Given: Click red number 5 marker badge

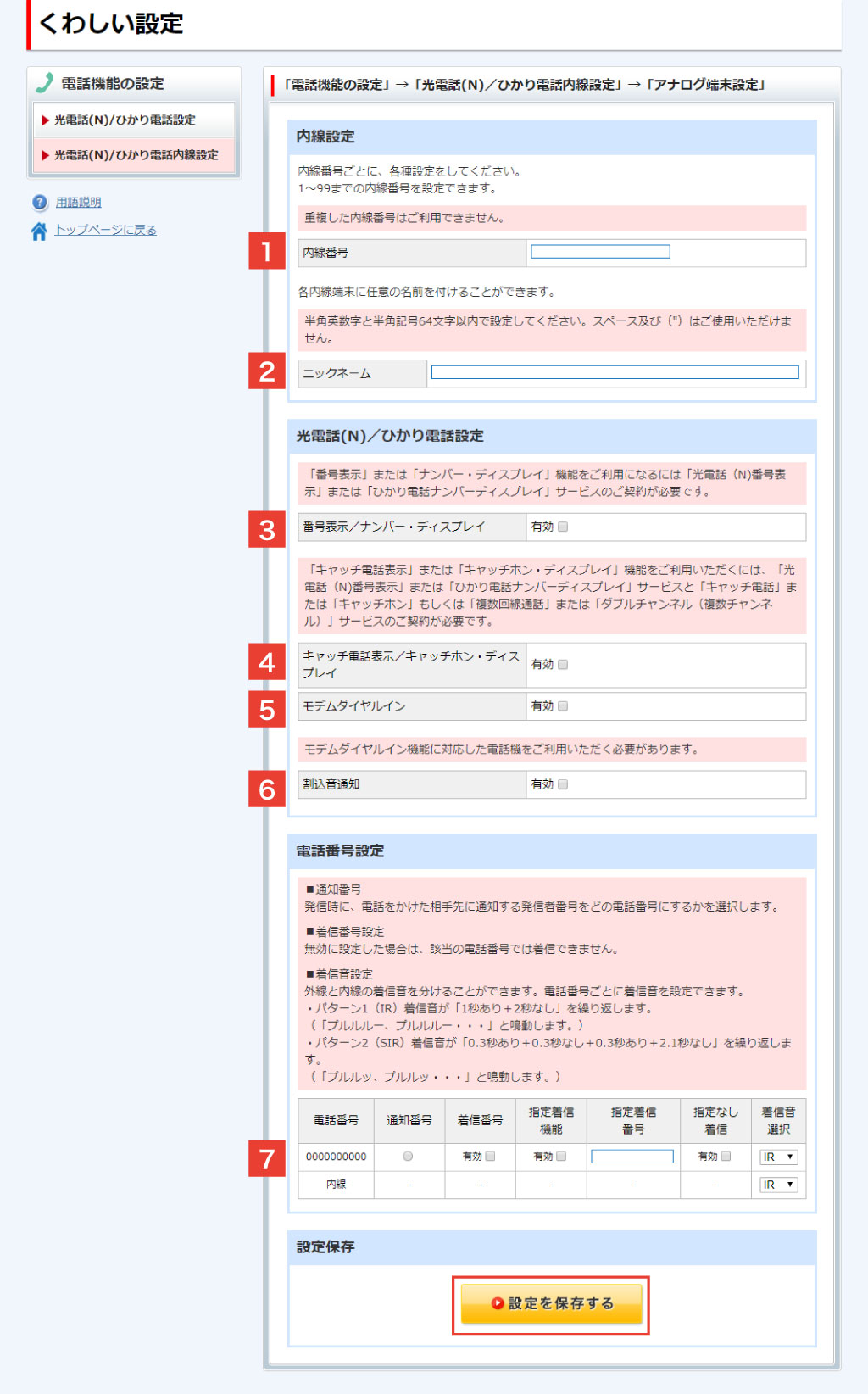Looking at the screenshot, I should (266, 710).
